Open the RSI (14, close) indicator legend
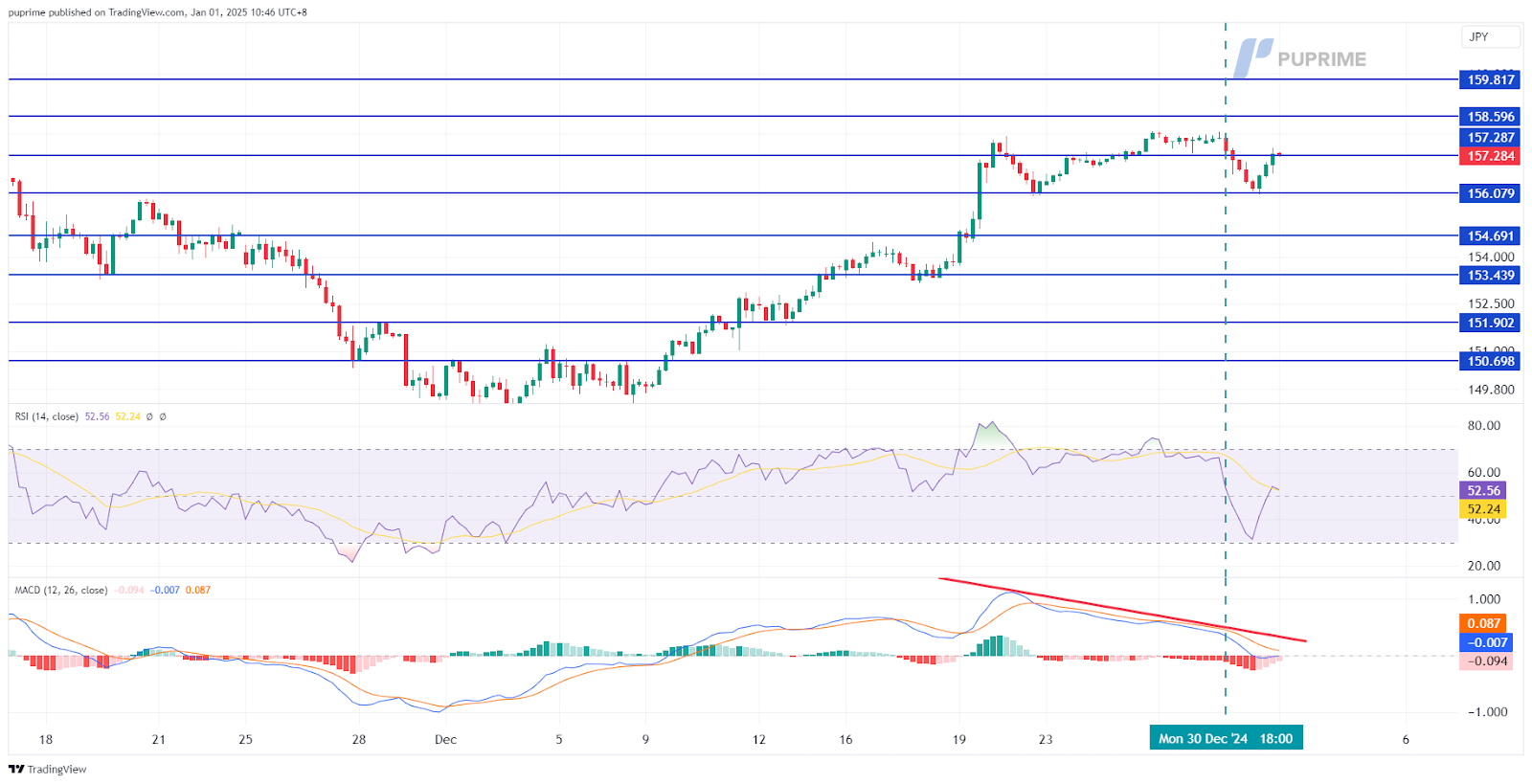The height and width of the screenshot is (784, 1532). point(46,416)
